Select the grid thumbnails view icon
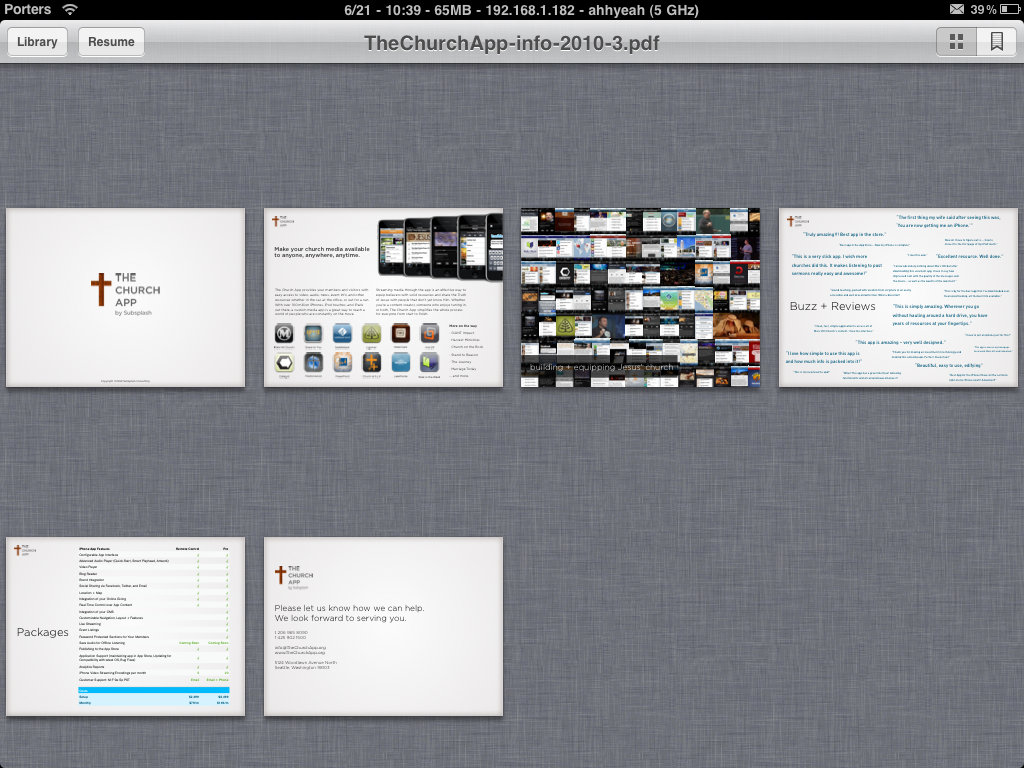Viewport: 1024px width, 768px height. pos(956,42)
